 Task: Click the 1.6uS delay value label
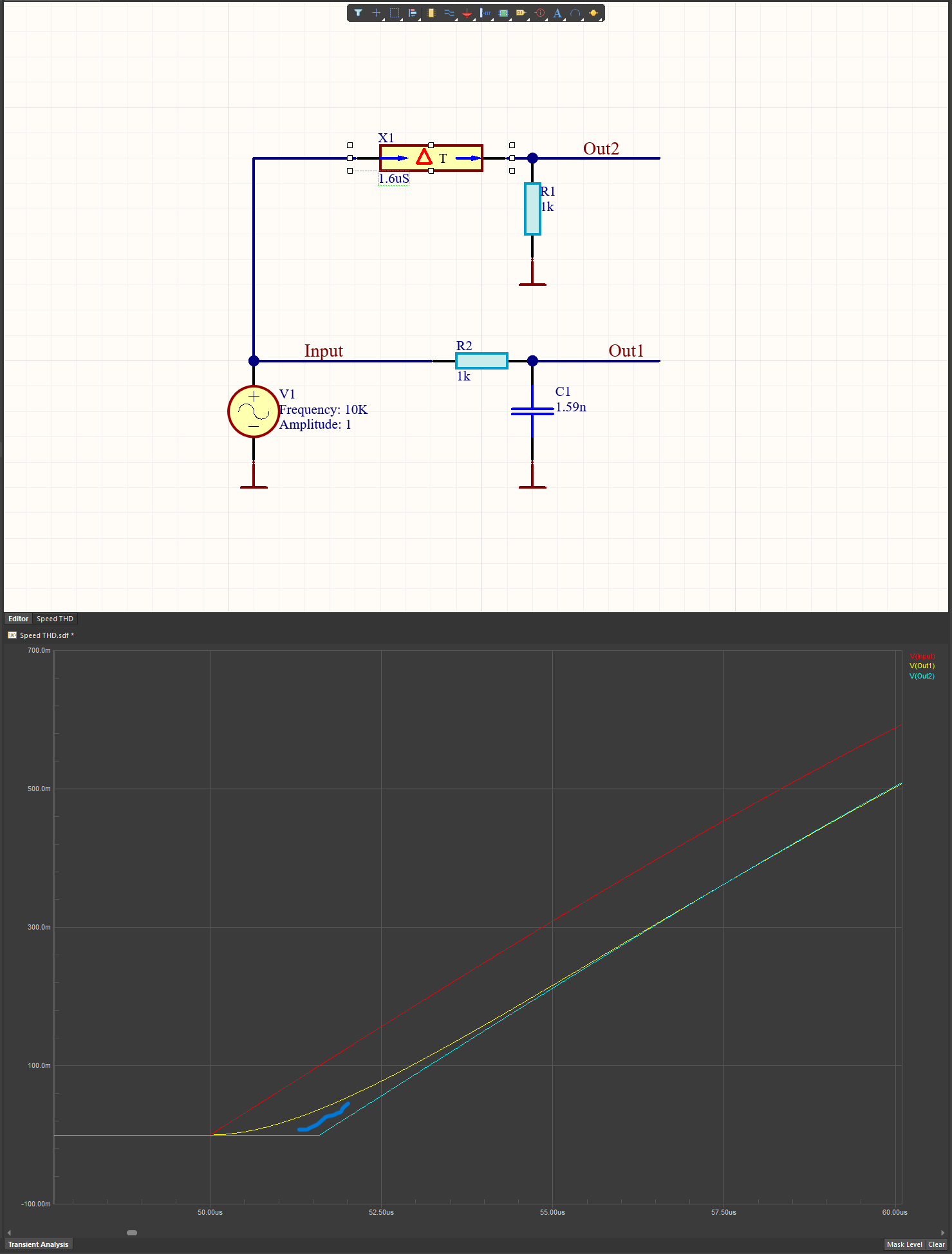[393, 178]
